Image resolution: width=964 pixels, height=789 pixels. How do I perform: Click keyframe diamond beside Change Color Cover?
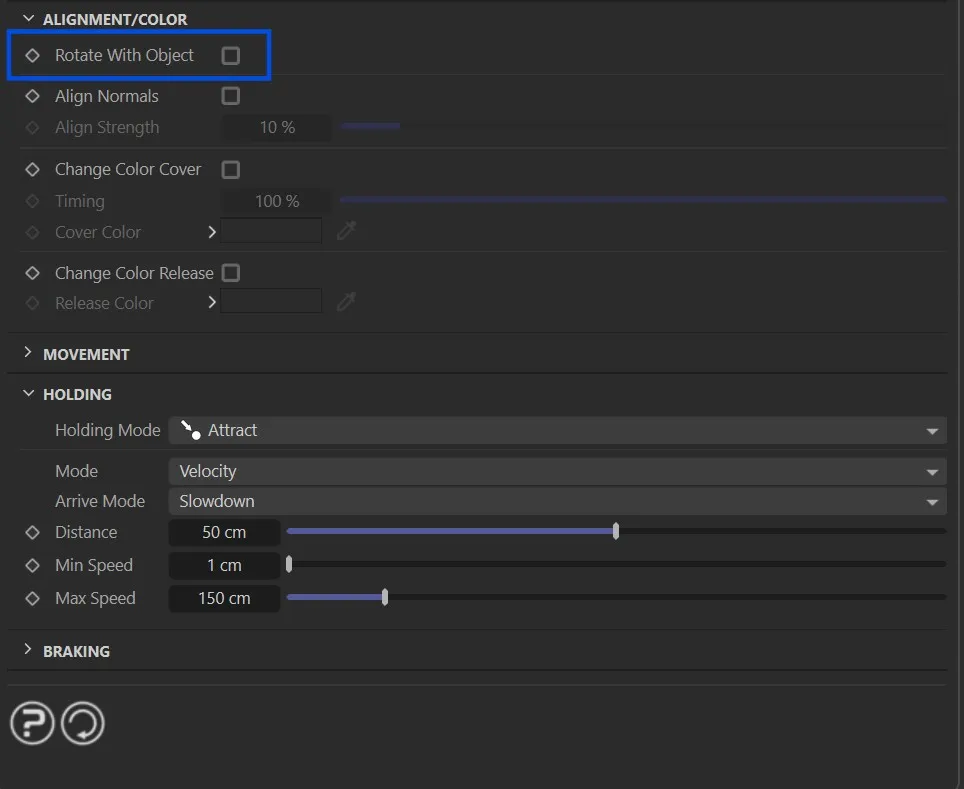32,170
